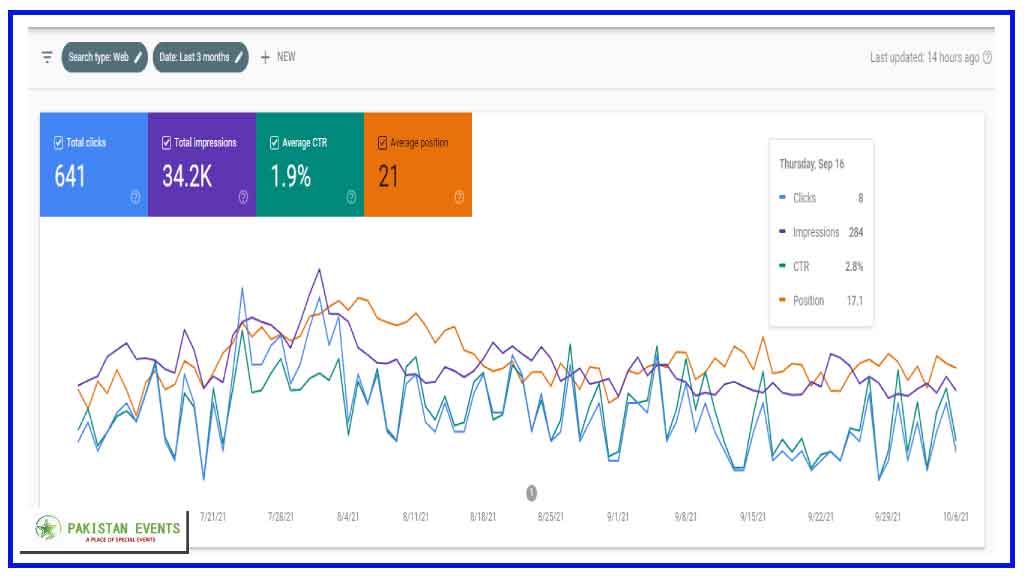The width and height of the screenshot is (1024, 576).
Task: Click the 9/1/21 axis date label
Action: pos(618,517)
